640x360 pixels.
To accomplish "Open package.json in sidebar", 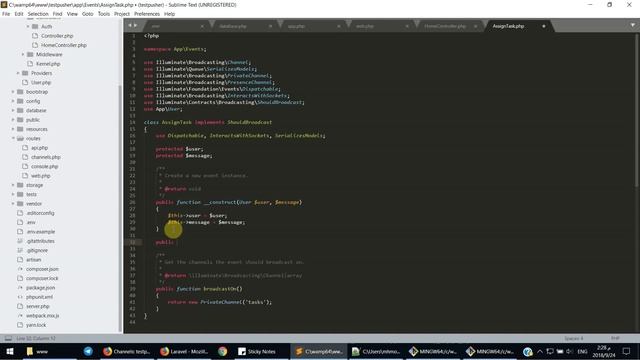I will (40, 288).
